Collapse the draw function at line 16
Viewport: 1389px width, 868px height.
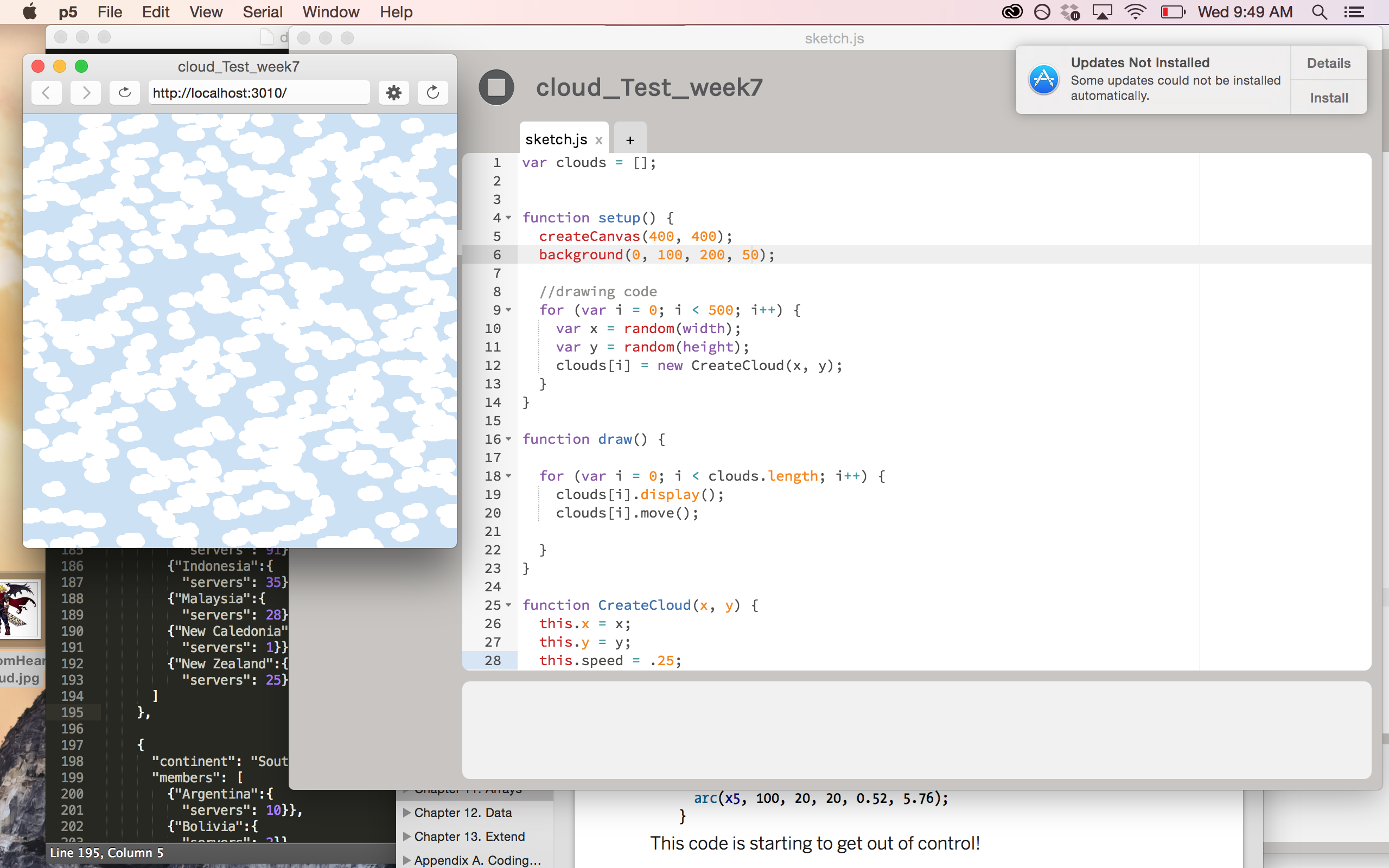pyautogui.click(x=508, y=439)
